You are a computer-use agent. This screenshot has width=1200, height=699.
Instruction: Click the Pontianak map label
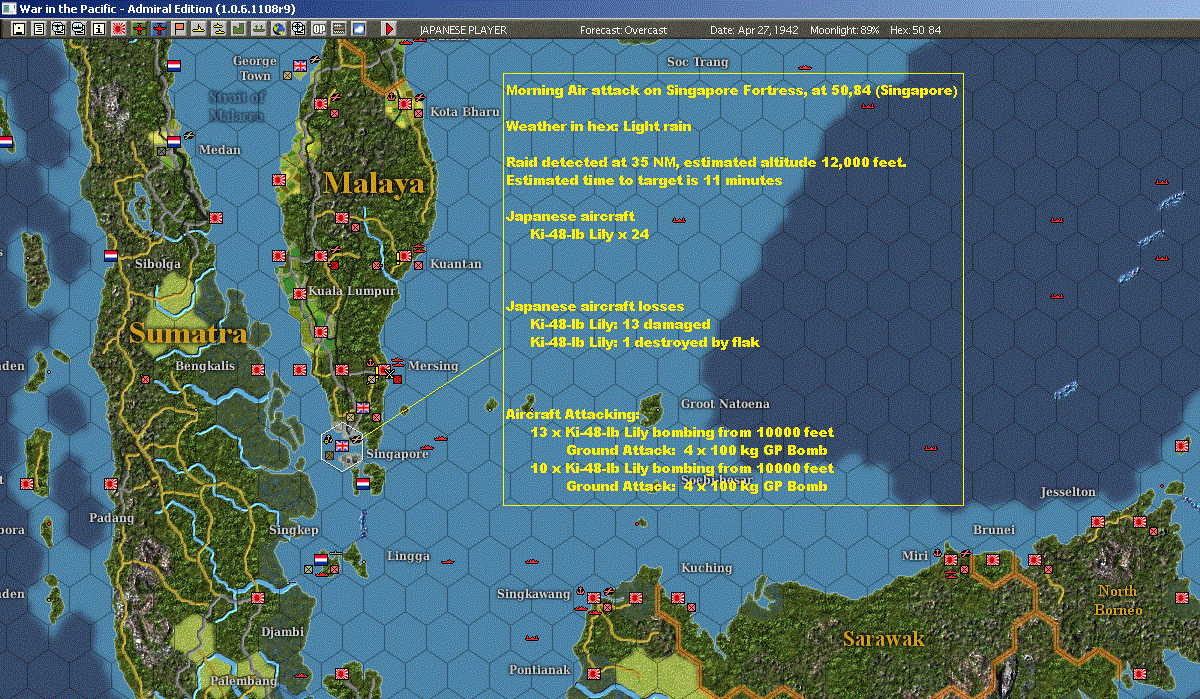(539, 669)
